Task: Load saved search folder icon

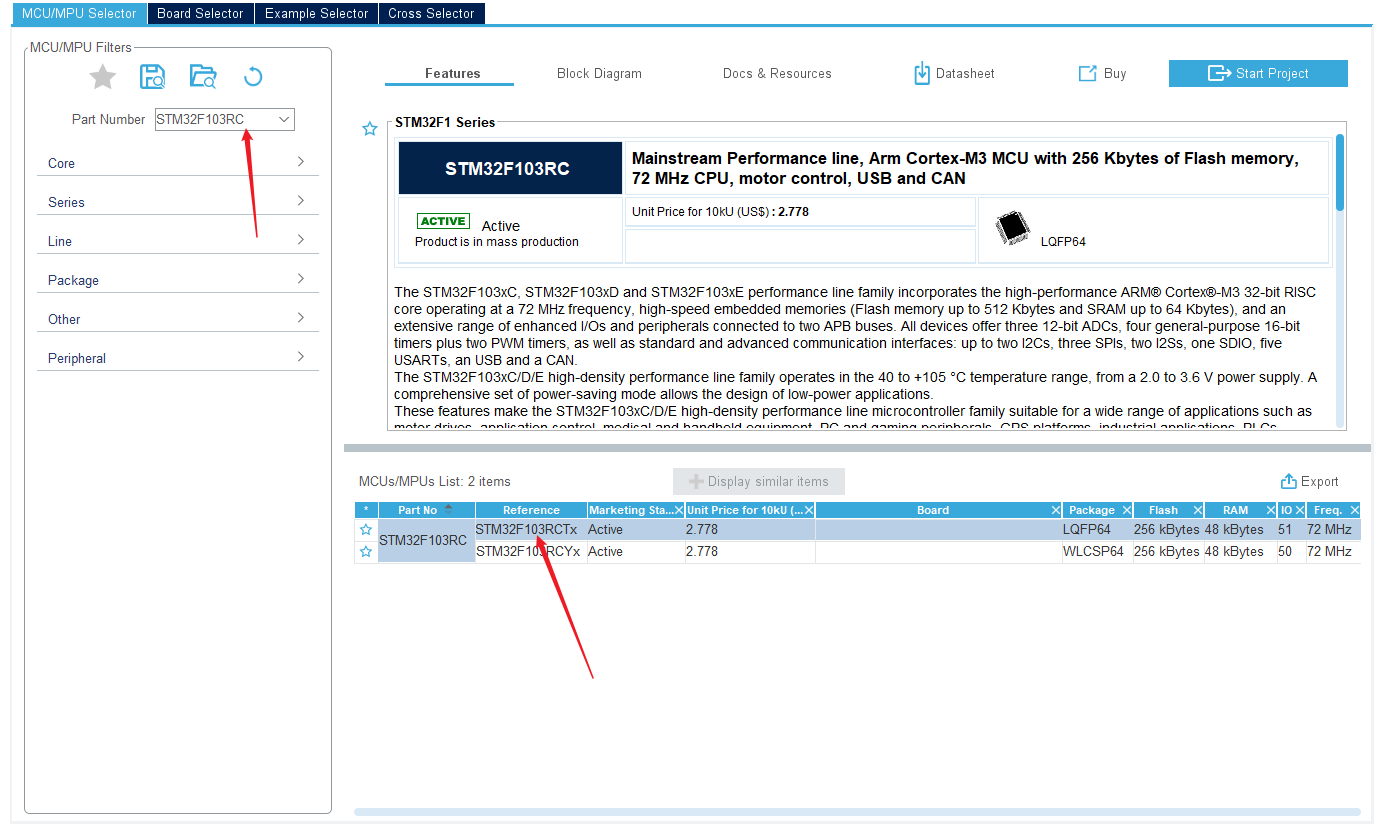Action: pyautogui.click(x=203, y=77)
